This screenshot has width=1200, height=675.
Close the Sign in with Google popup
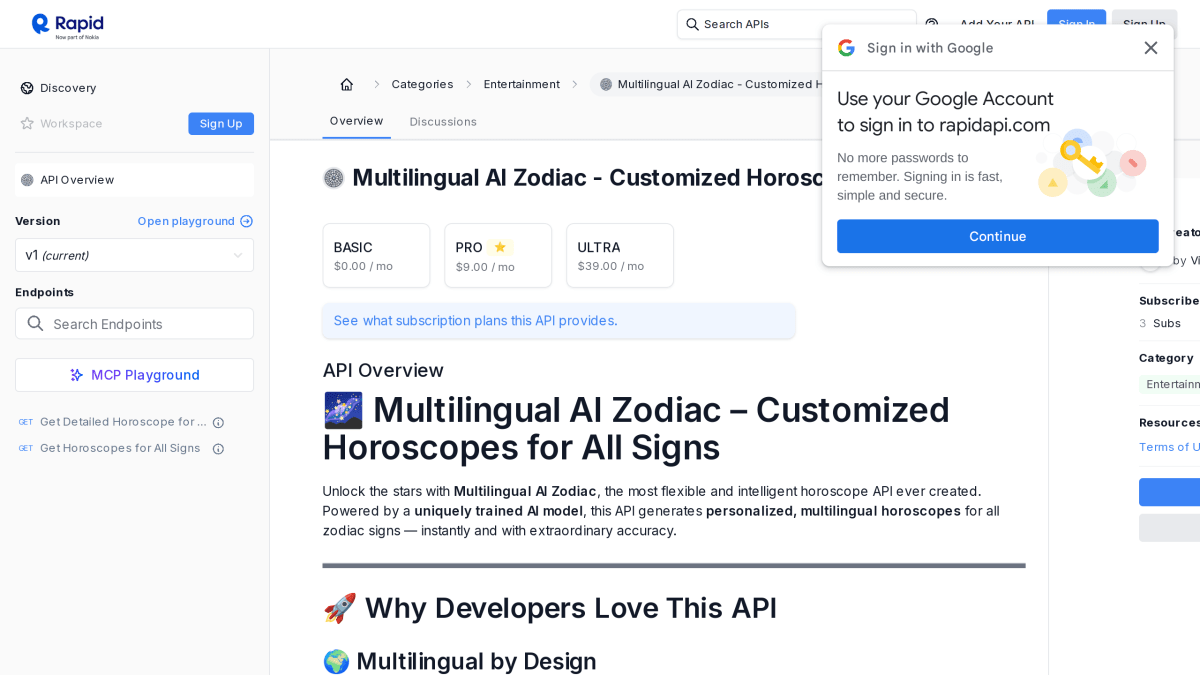(x=1151, y=48)
